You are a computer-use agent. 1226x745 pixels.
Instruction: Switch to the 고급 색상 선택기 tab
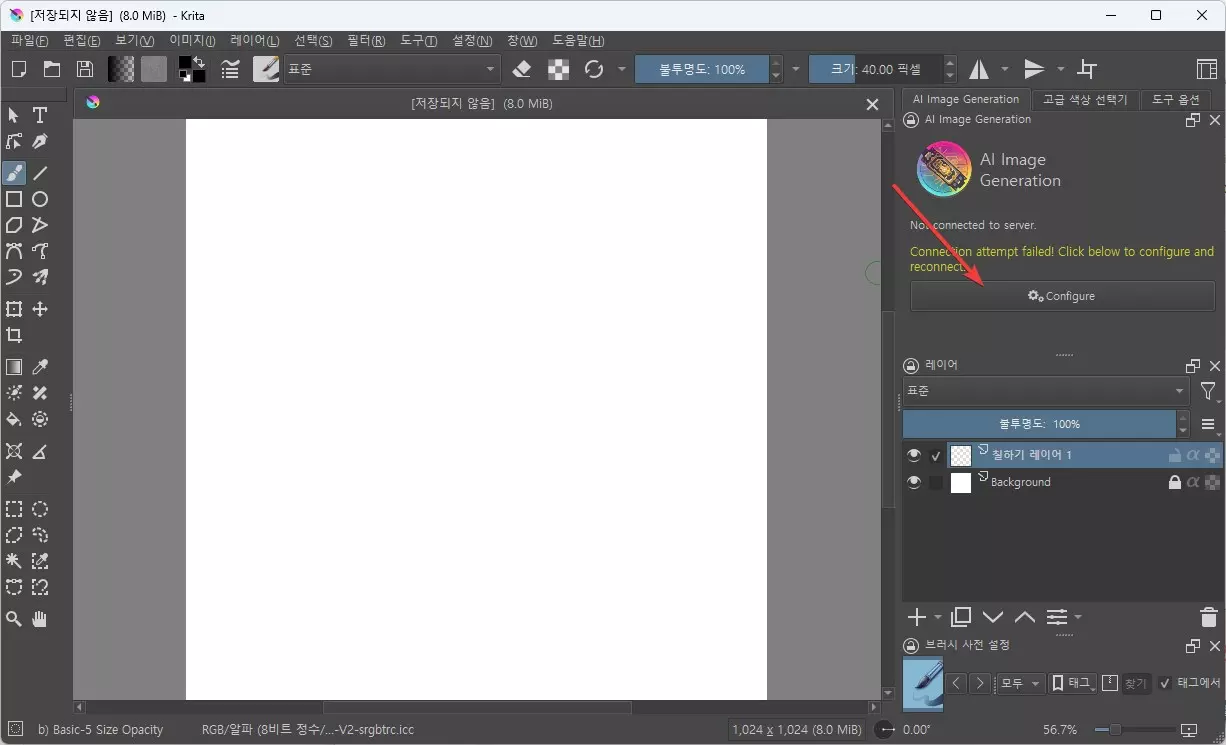[1084, 99]
